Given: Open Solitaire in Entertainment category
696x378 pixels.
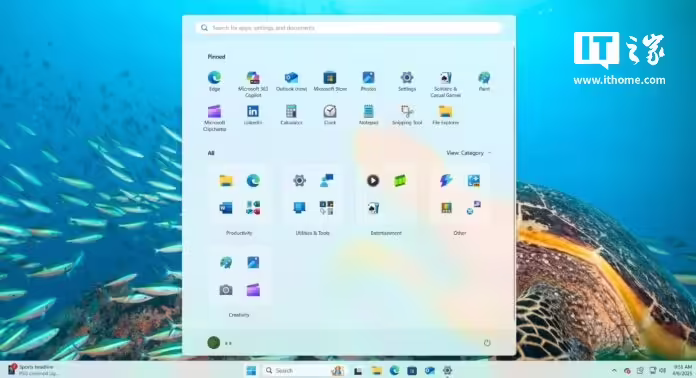Looking at the screenshot, I should click(373, 208).
